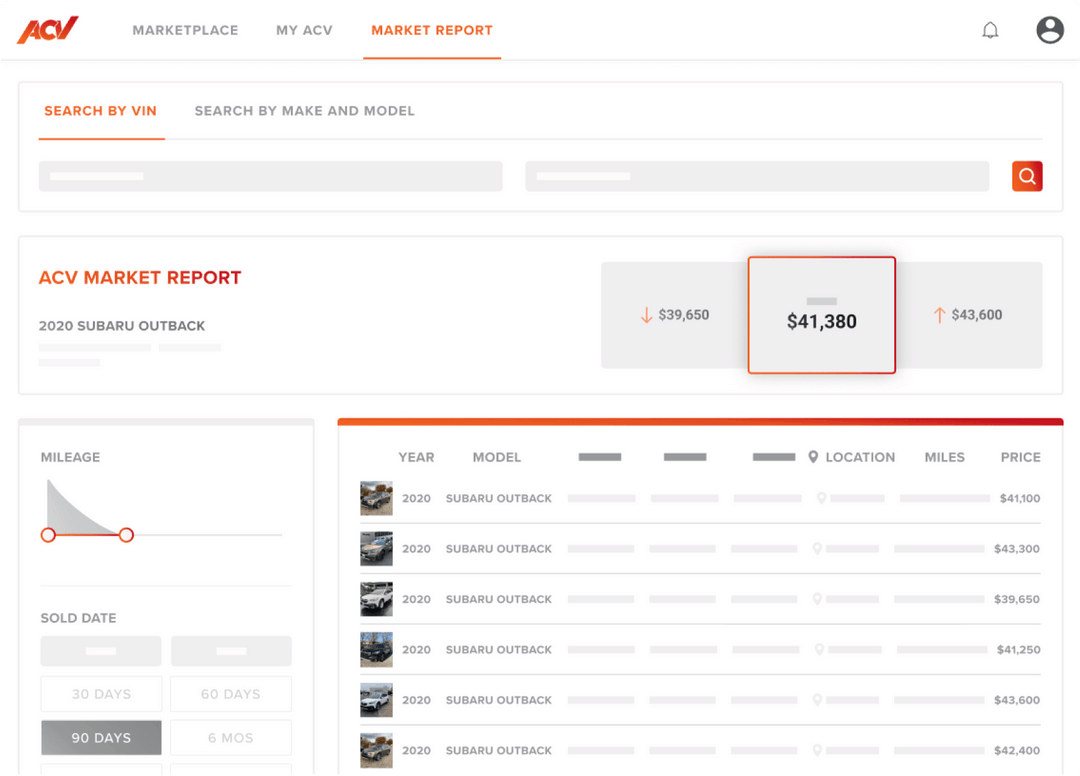Click the up arrow beside $43,600

938,314
